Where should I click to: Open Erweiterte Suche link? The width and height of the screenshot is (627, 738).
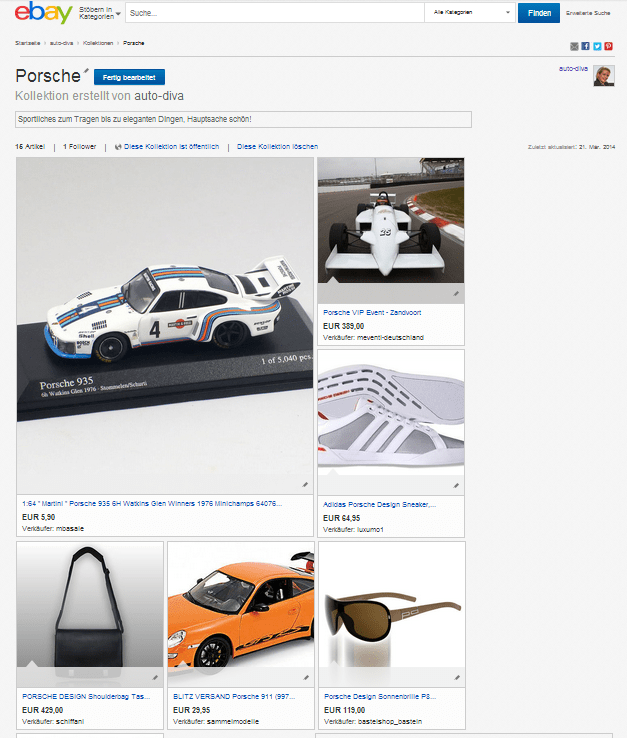588,13
